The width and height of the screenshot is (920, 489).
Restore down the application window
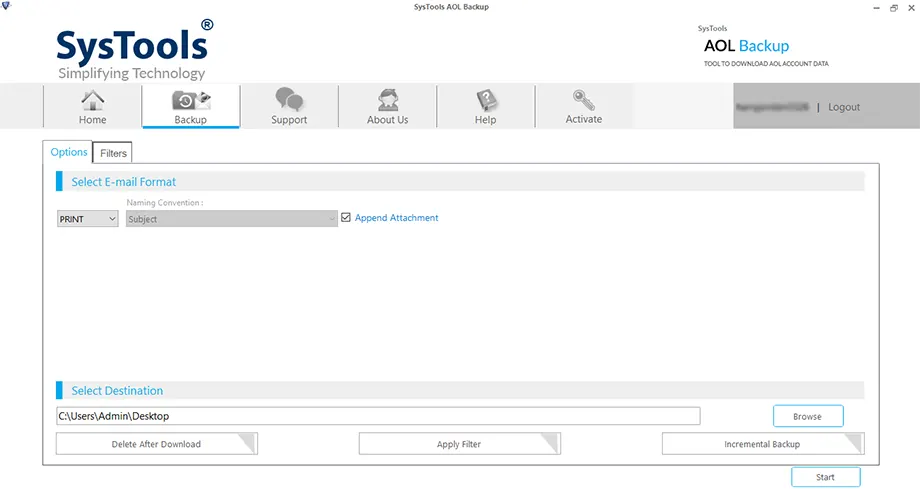tap(894, 8)
